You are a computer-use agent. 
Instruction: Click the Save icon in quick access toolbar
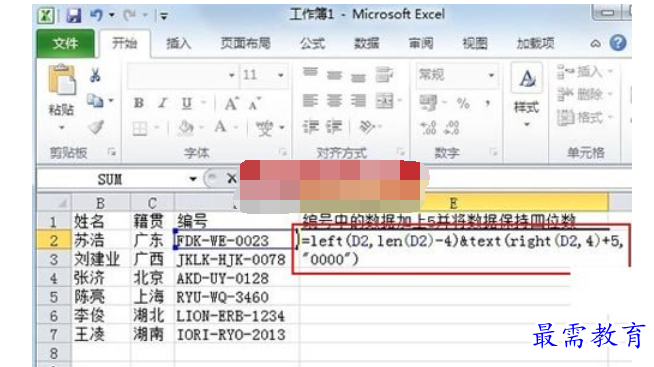[x=73, y=16]
